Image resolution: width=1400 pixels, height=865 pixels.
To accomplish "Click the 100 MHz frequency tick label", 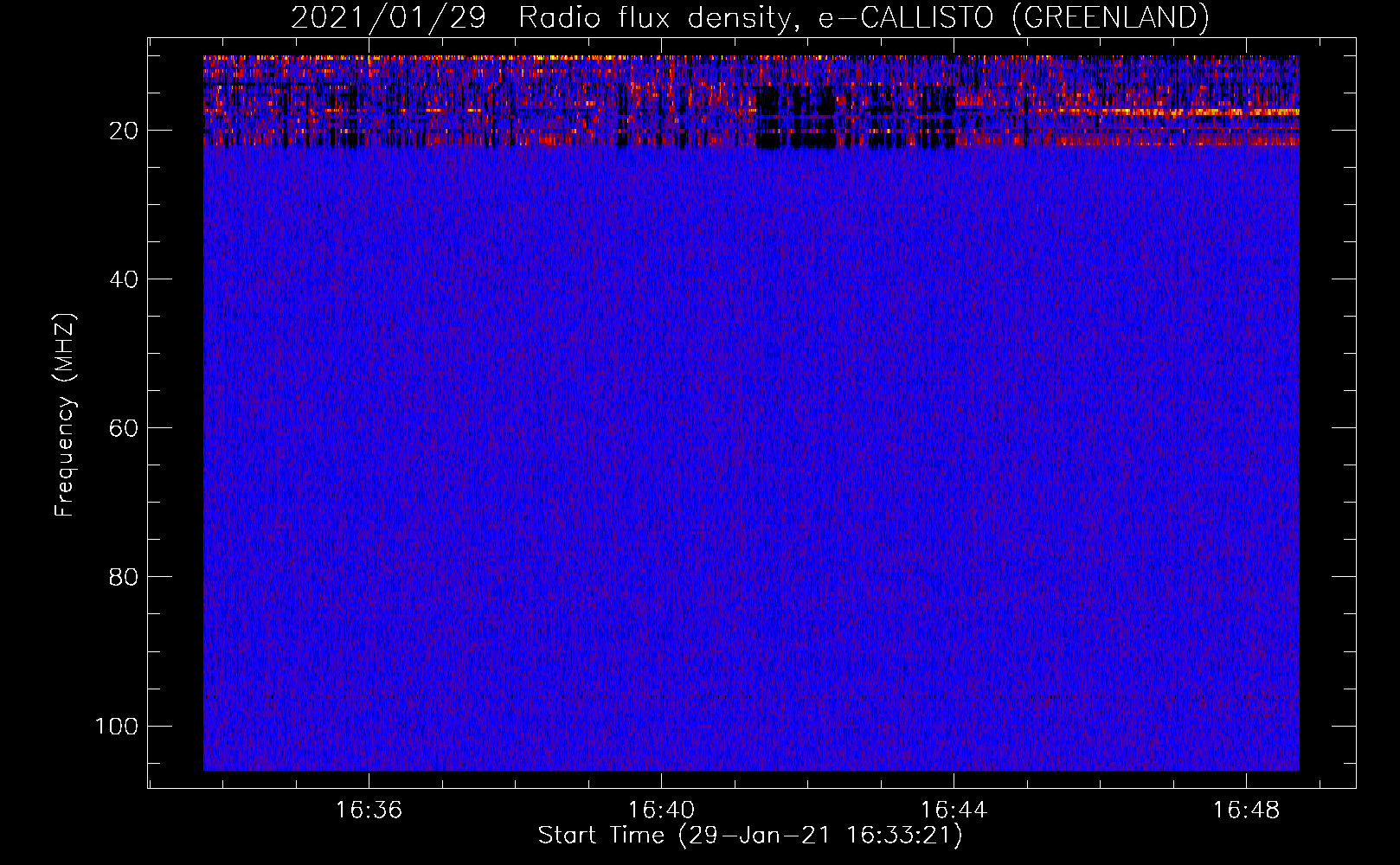I will (117, 726).
